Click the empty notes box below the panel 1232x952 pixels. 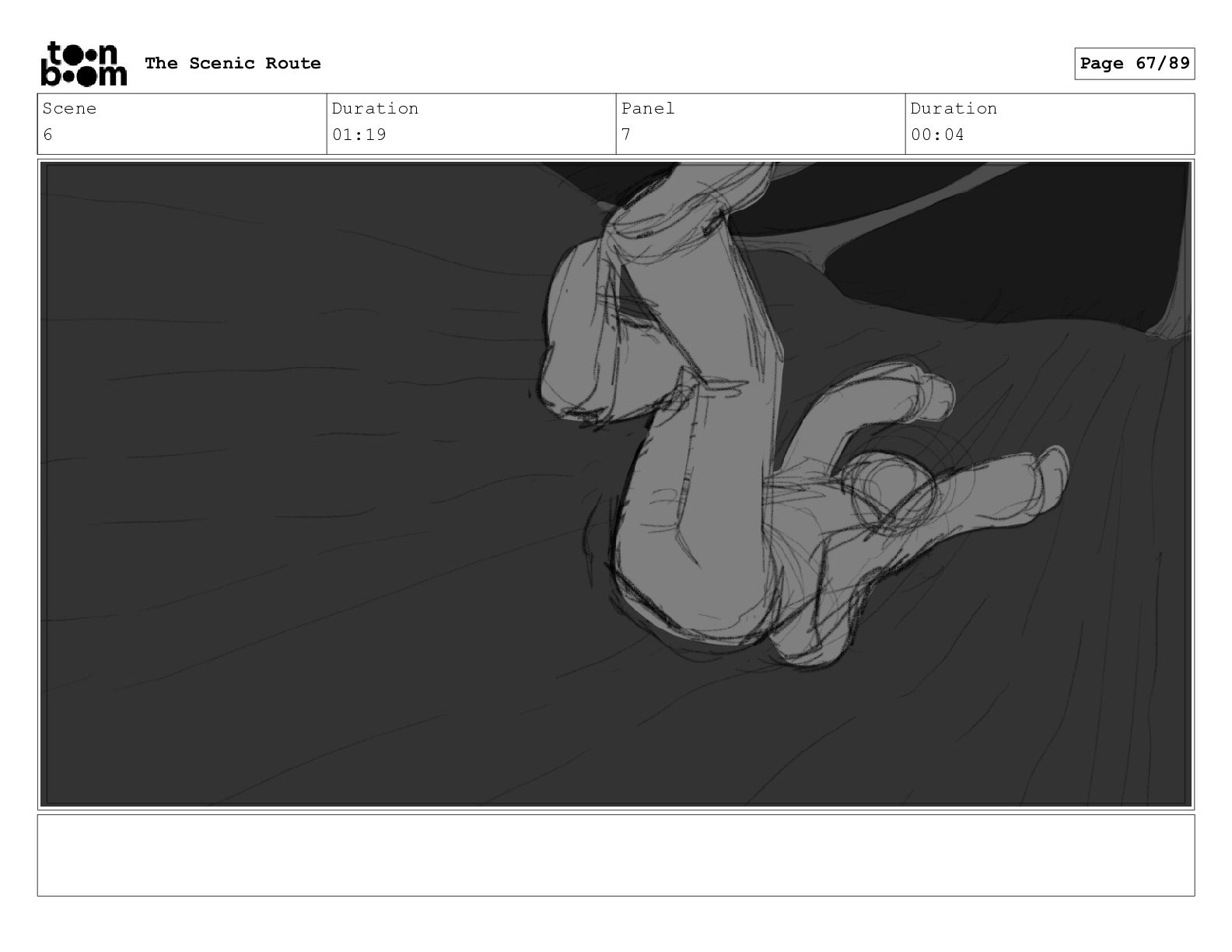(616, 855)
